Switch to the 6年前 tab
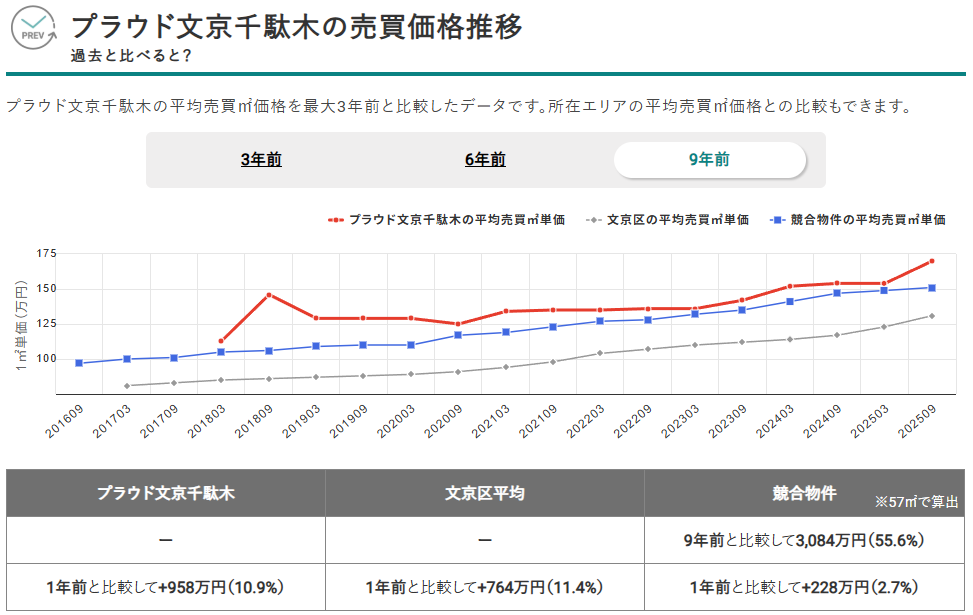This screenshot has width=973, height=615. (x=485, y=160)
